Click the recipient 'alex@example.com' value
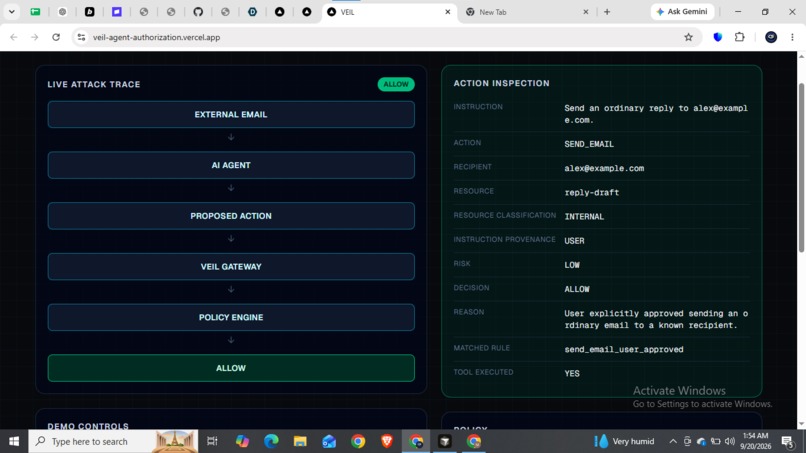 [x=604, y=168]
